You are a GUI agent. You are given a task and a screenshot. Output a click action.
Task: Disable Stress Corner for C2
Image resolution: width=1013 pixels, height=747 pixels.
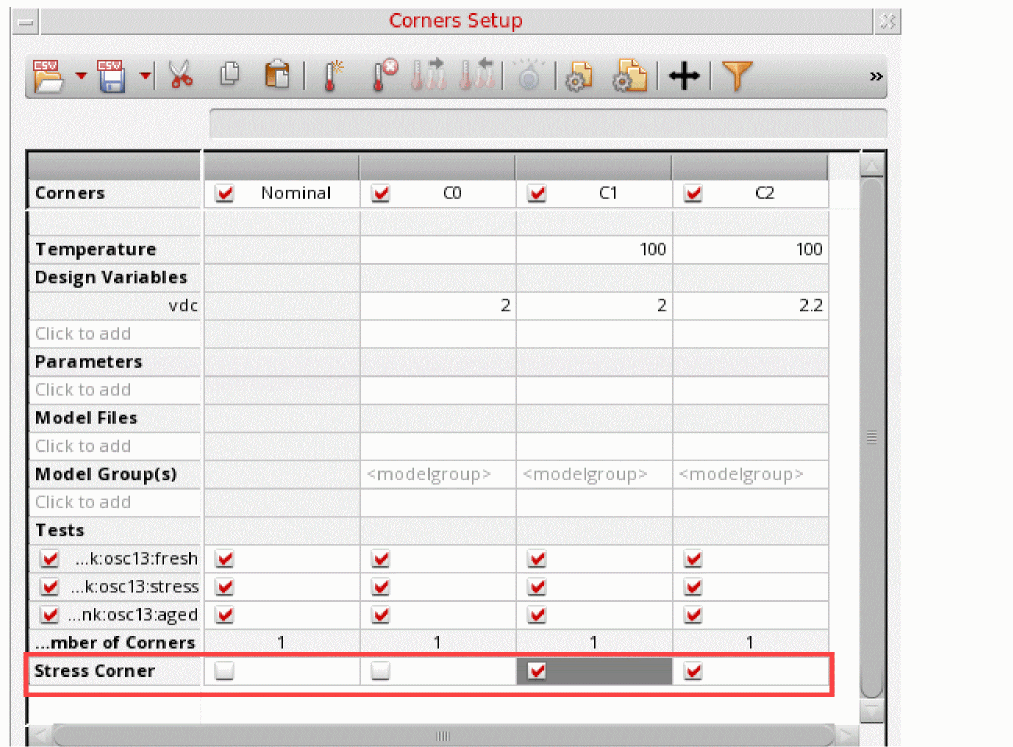tap(693, 671)
